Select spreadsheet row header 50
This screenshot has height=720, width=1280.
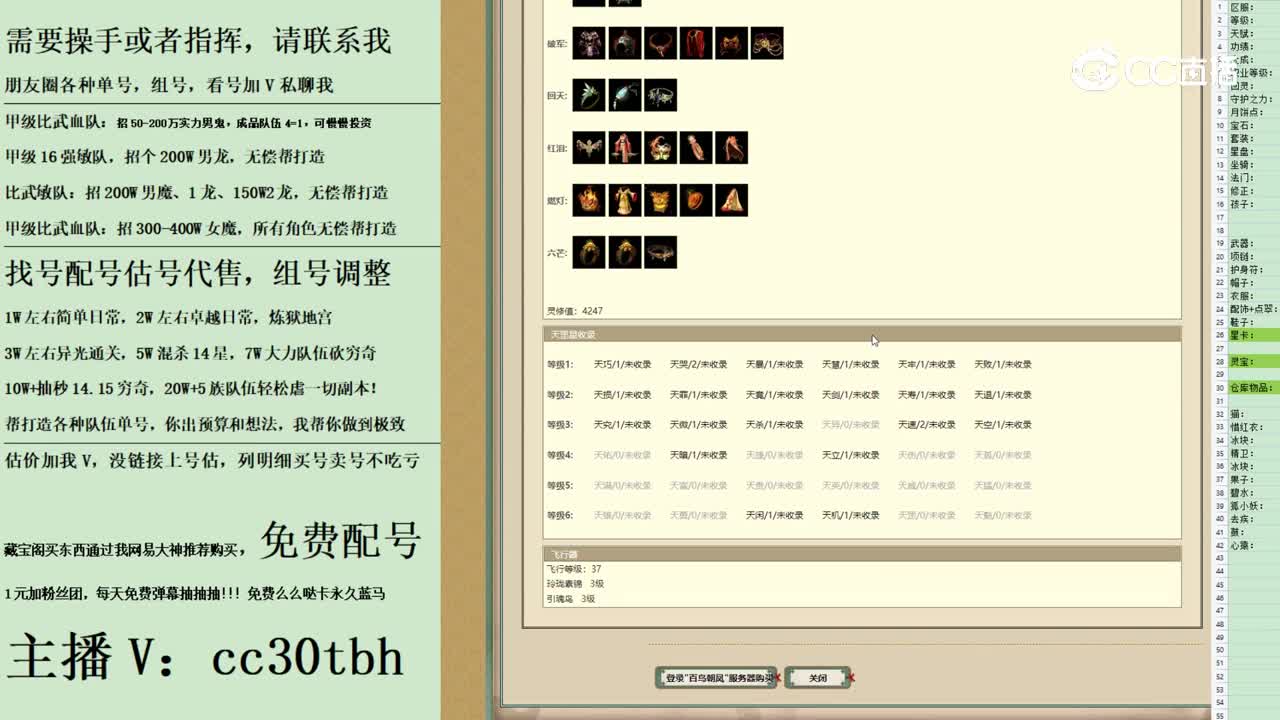click(x=1220, y=650)
